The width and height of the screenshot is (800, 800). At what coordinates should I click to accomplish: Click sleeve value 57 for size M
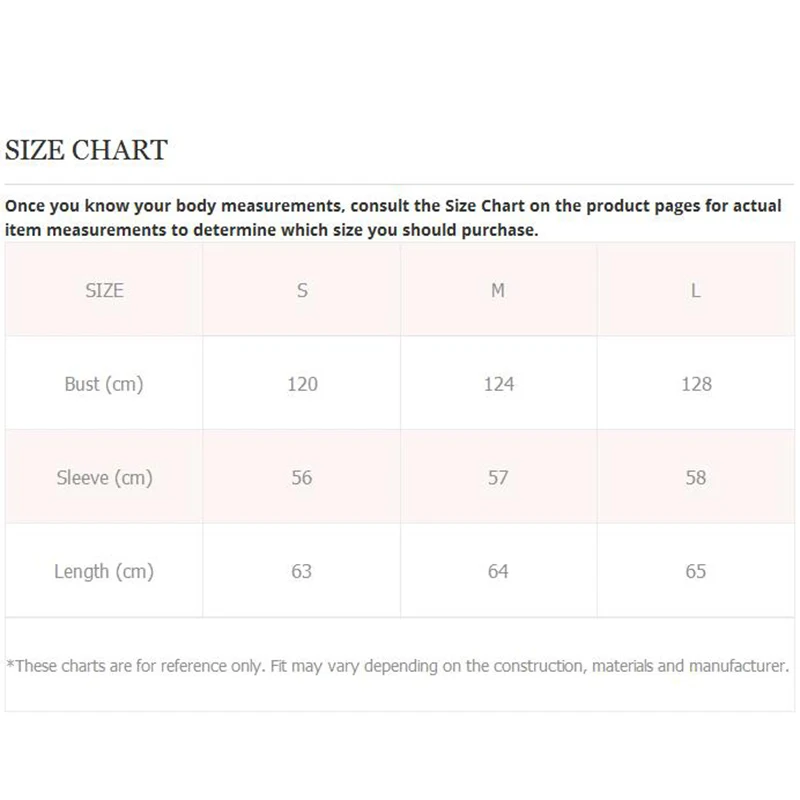click(x=498, y=478)
